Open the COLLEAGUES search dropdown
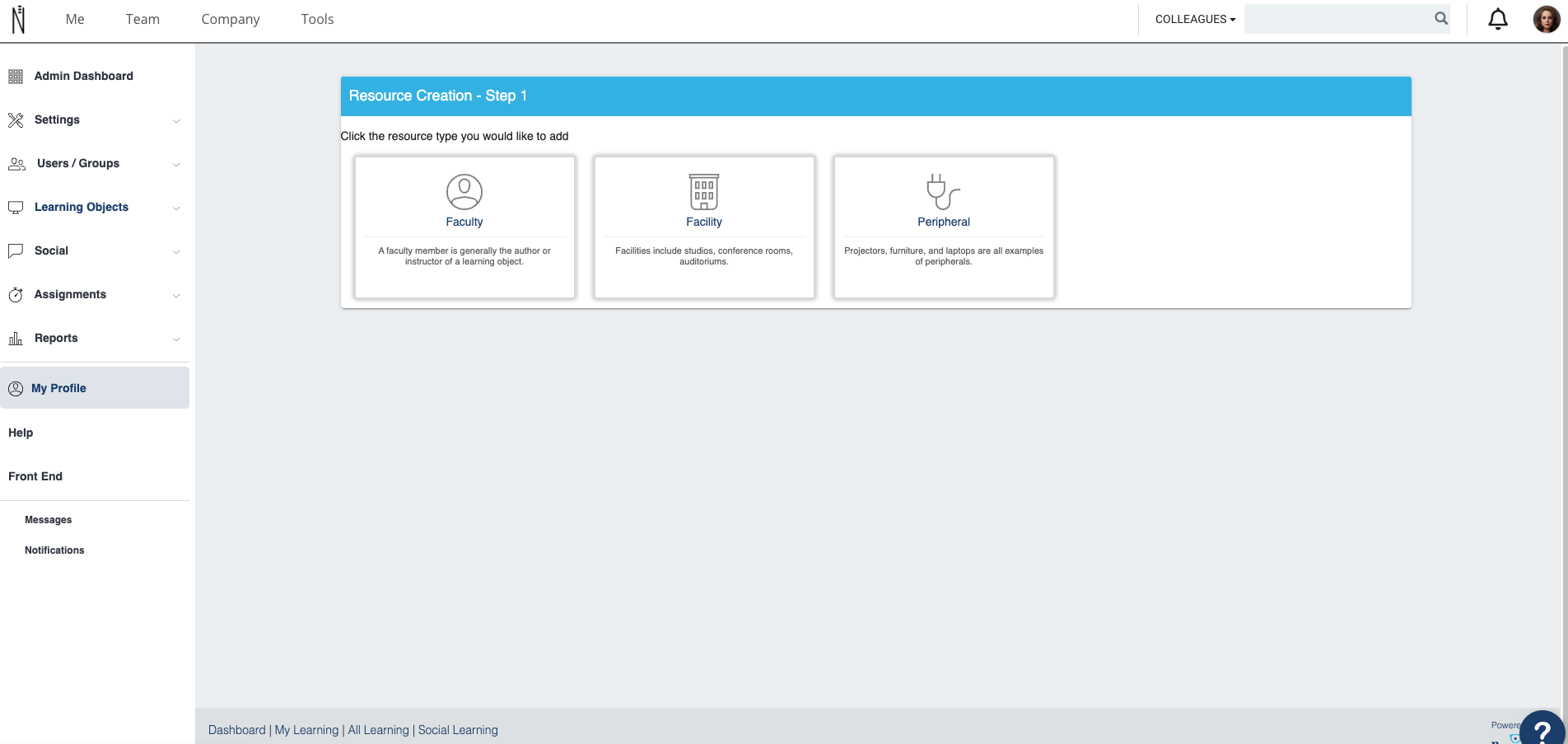 coord(1195,19)
